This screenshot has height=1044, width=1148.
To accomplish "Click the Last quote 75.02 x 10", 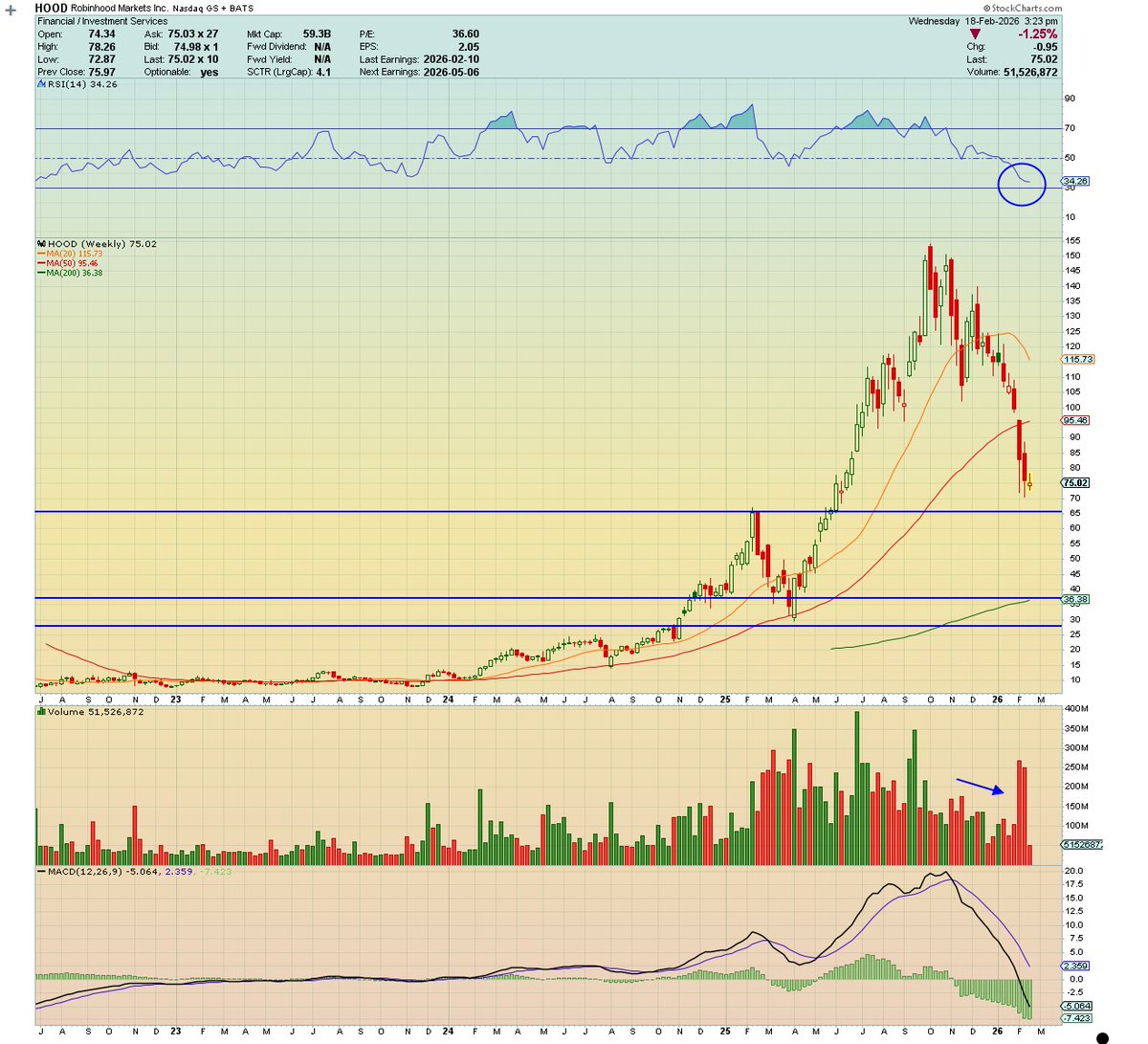I will point(194,59).
